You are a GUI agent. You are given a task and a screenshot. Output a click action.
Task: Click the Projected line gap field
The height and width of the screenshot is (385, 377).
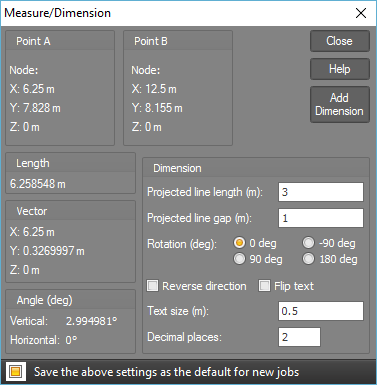(321, 218)
